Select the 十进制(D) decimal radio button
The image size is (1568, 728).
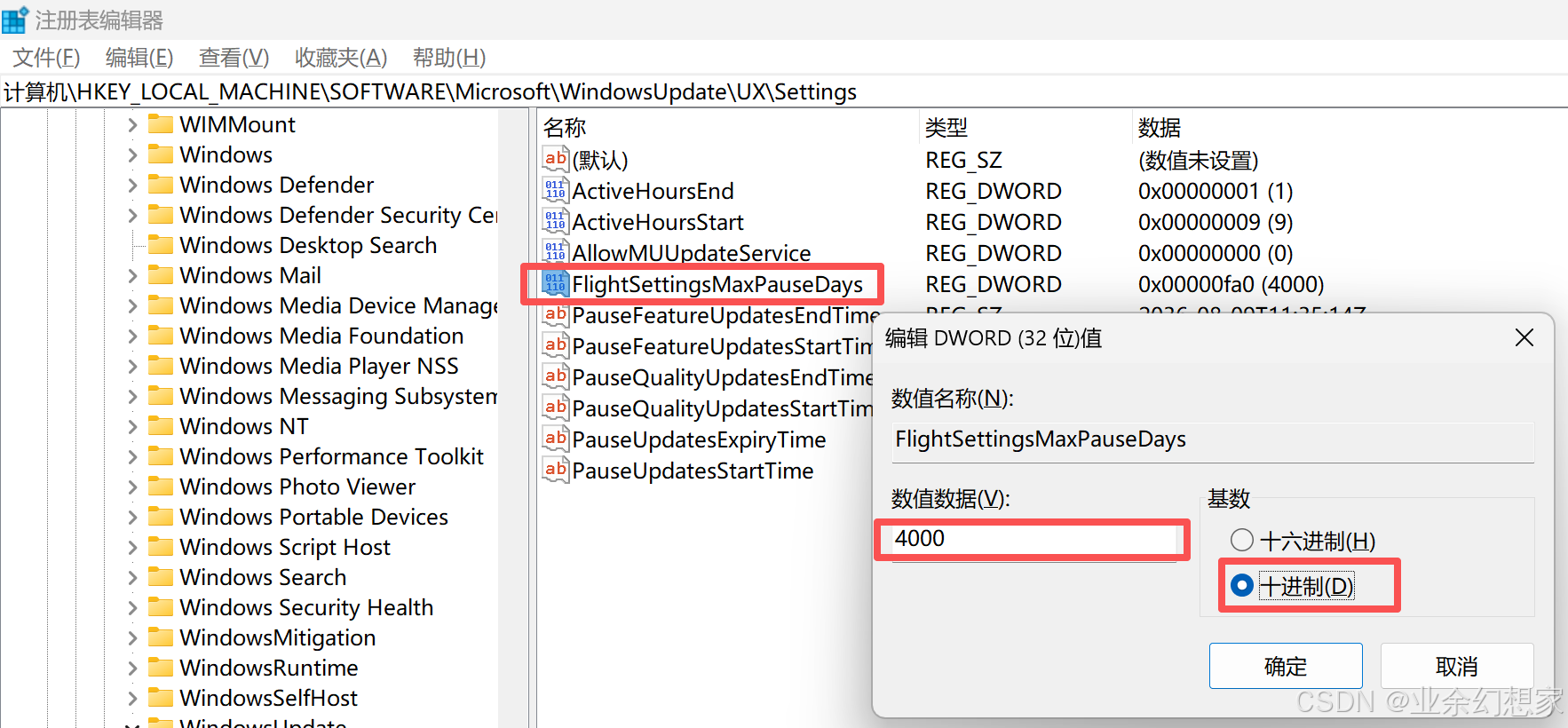click(x=1242, y=585)
